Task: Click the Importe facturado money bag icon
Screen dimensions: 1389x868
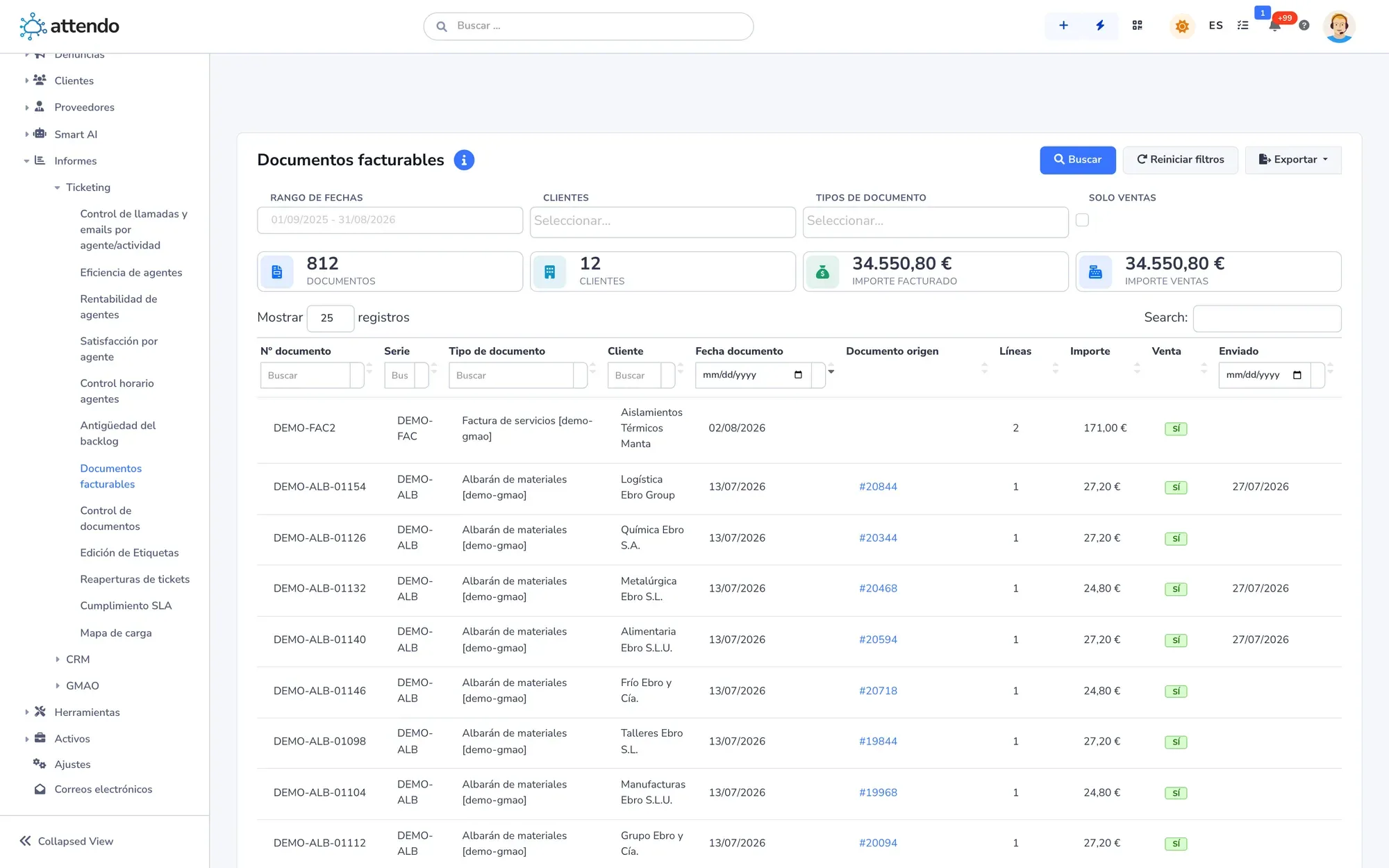Action: click(x=823, y=272)
